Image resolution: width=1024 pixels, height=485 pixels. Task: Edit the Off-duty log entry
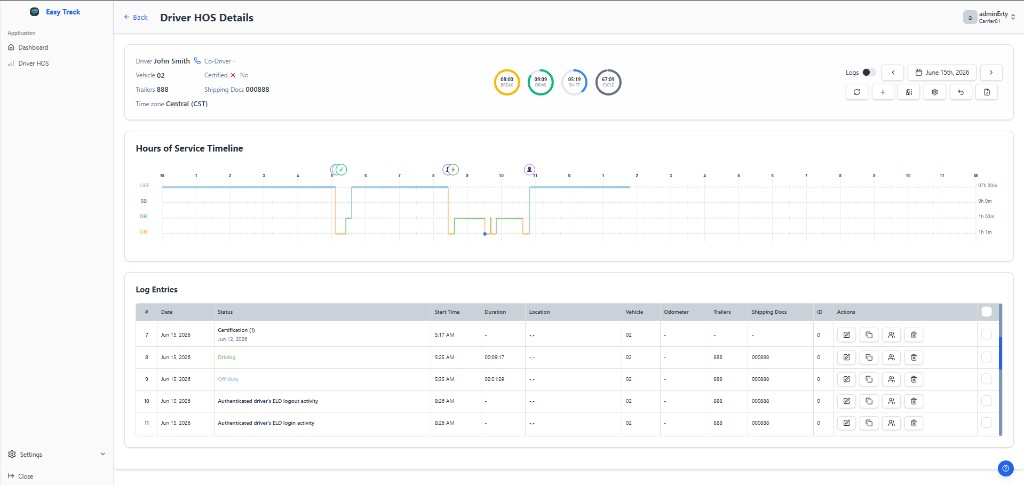coord(847,379)
